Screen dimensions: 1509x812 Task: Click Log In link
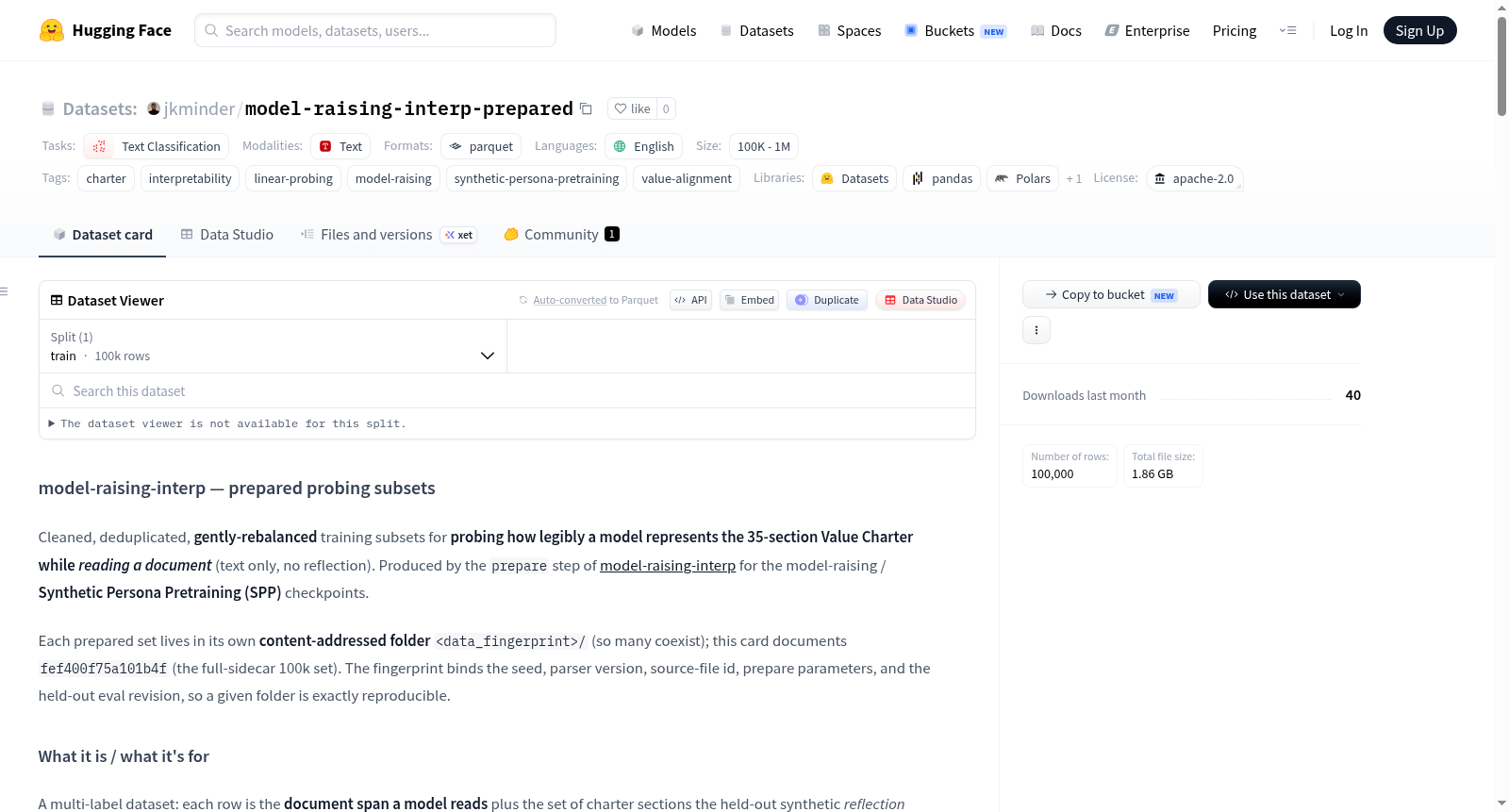click(x=1349, y=30)
